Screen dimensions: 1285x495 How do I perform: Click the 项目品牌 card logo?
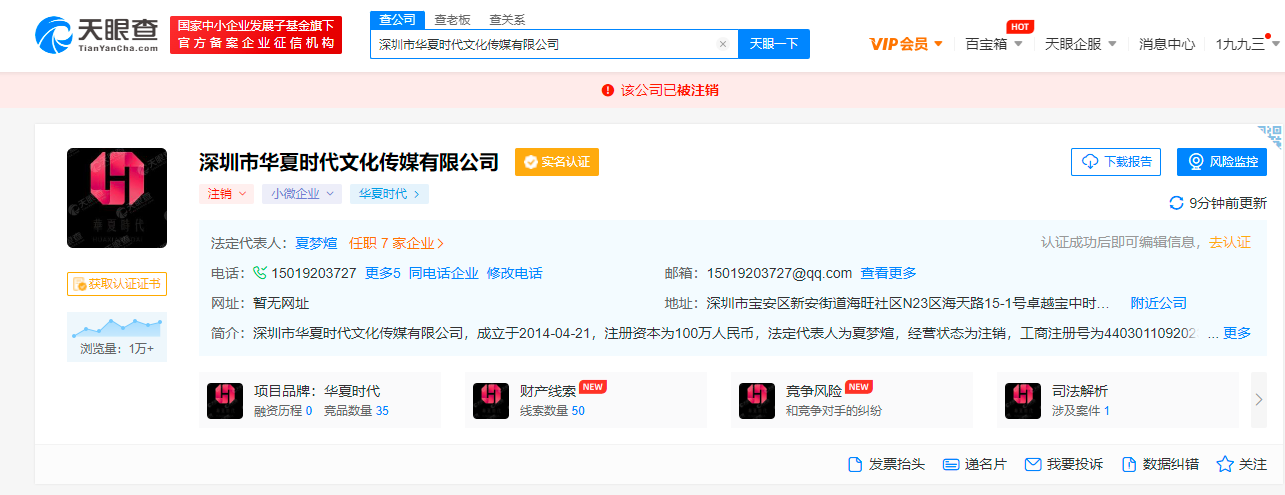coord(225,400)
